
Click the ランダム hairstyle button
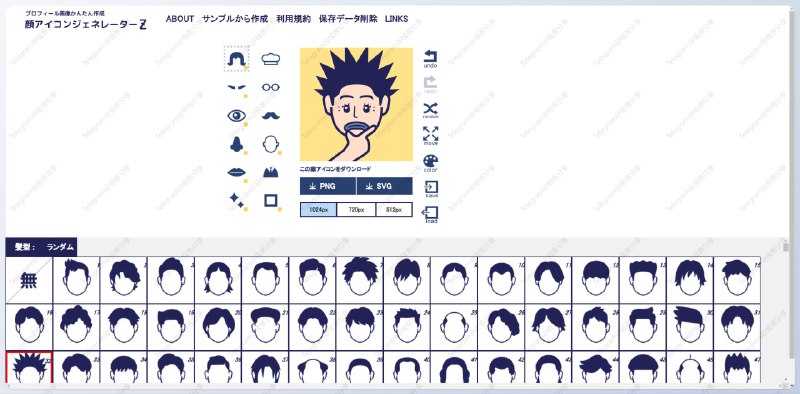point(60,247)
